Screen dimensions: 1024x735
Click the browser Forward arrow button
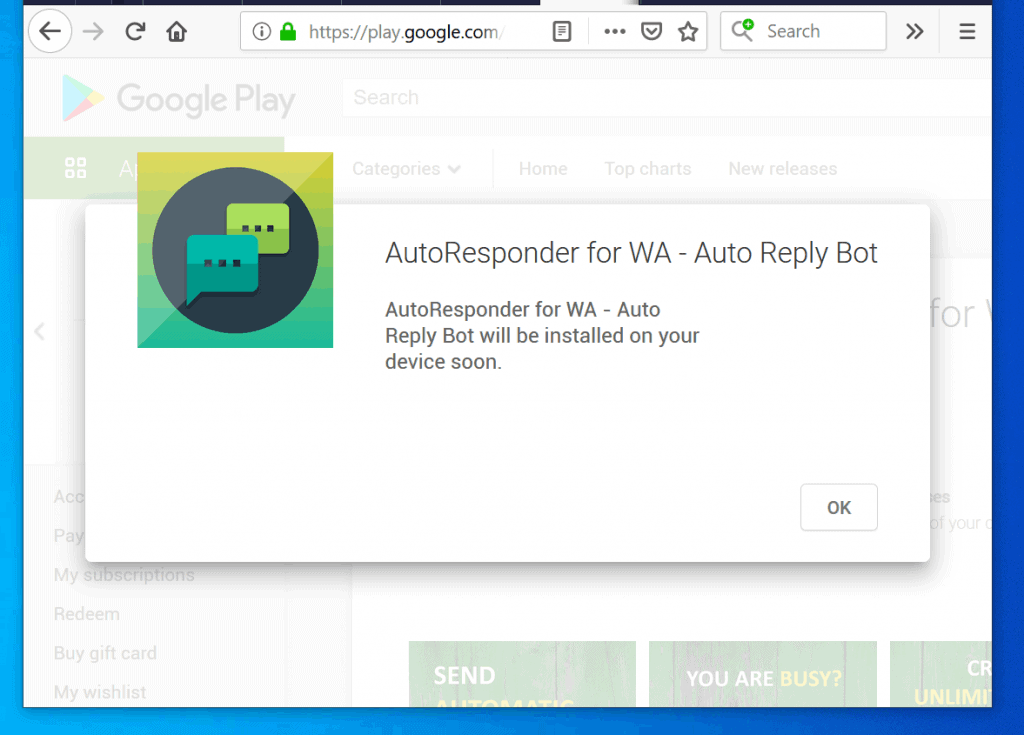click(x=93, y=31)
